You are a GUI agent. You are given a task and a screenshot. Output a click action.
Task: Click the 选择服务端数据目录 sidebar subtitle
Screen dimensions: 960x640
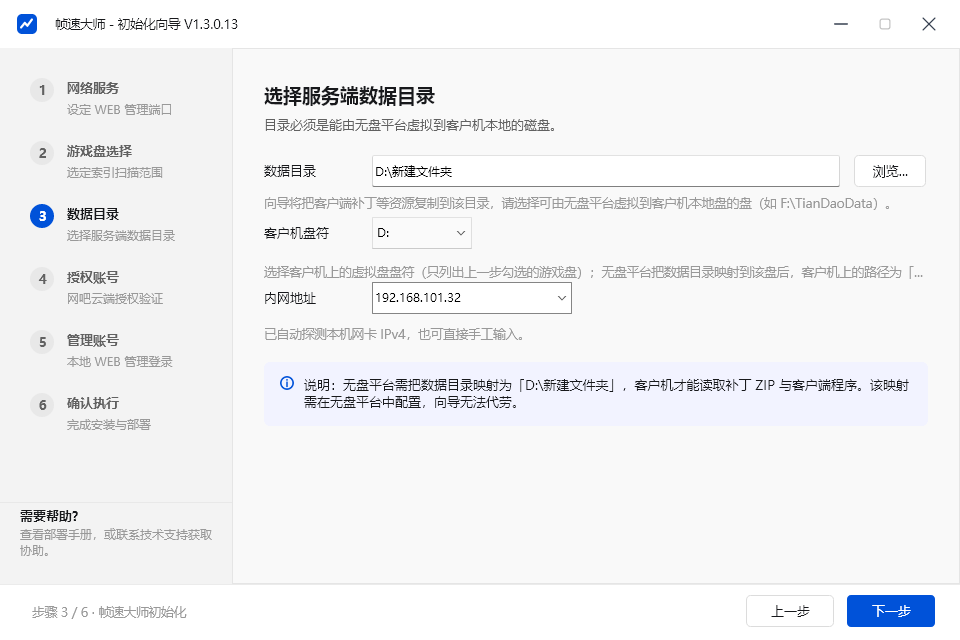click(121, 236)
